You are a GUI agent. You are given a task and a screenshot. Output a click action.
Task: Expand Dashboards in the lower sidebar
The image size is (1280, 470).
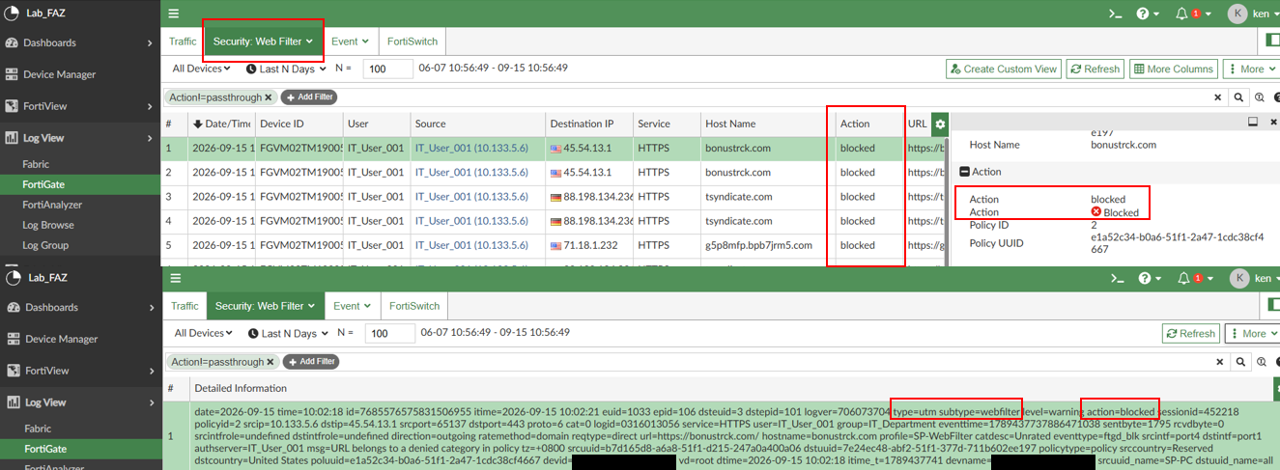(x=80, y=307)
